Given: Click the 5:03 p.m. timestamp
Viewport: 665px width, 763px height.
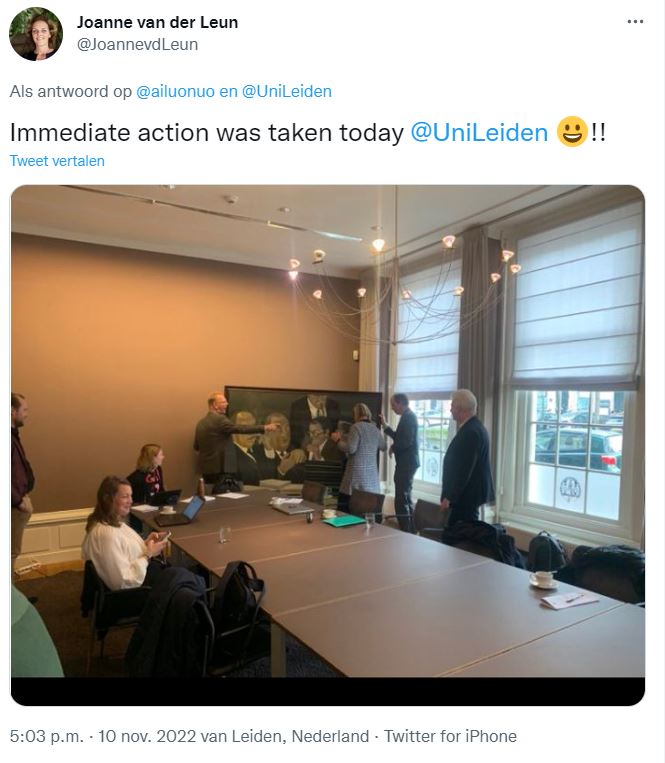Looking at the screenshot, I should (46, 736).
